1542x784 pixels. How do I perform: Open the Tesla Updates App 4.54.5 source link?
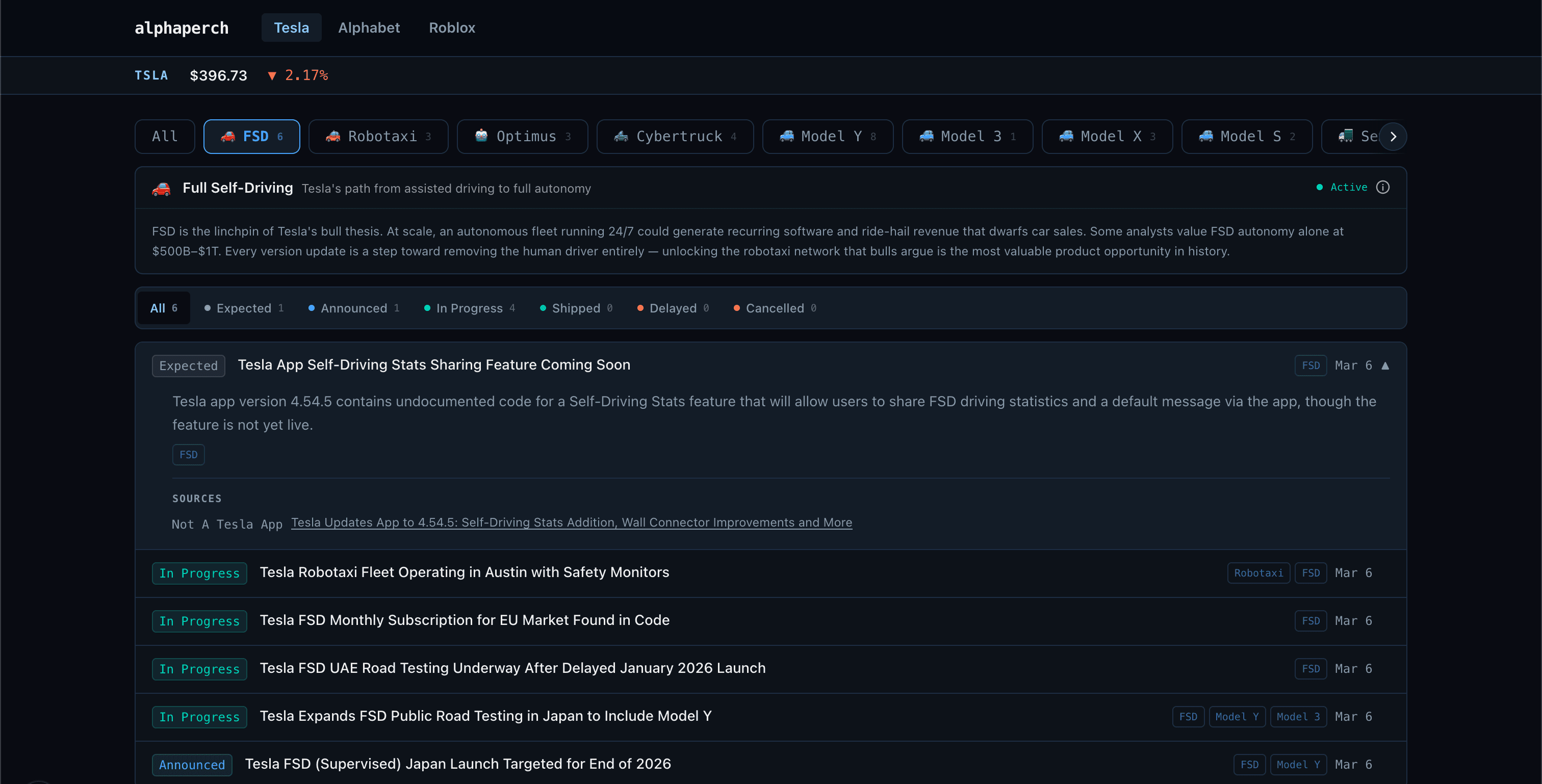pyautogui.click(x=571, y=522)
